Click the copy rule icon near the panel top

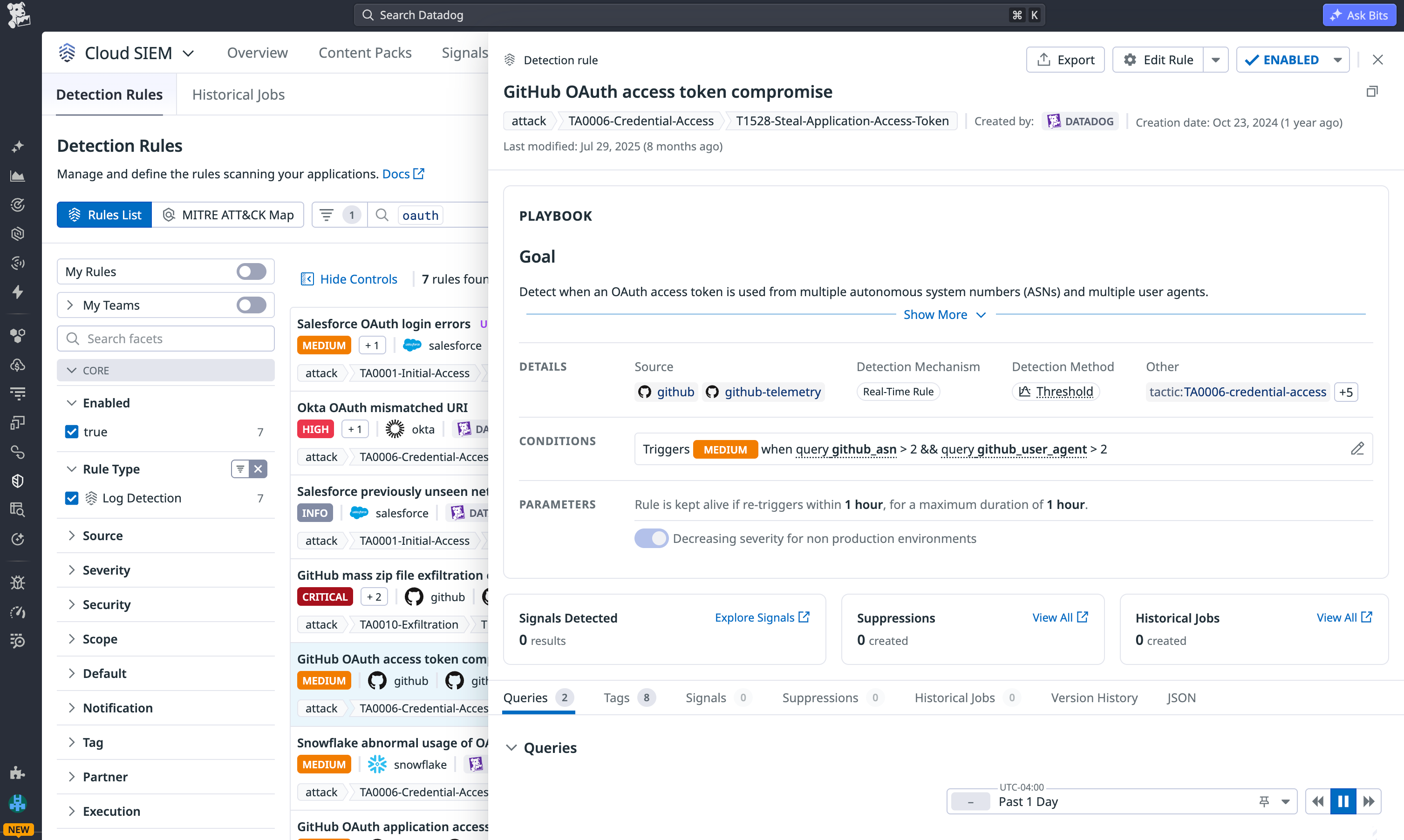[x=1372, y=91]
